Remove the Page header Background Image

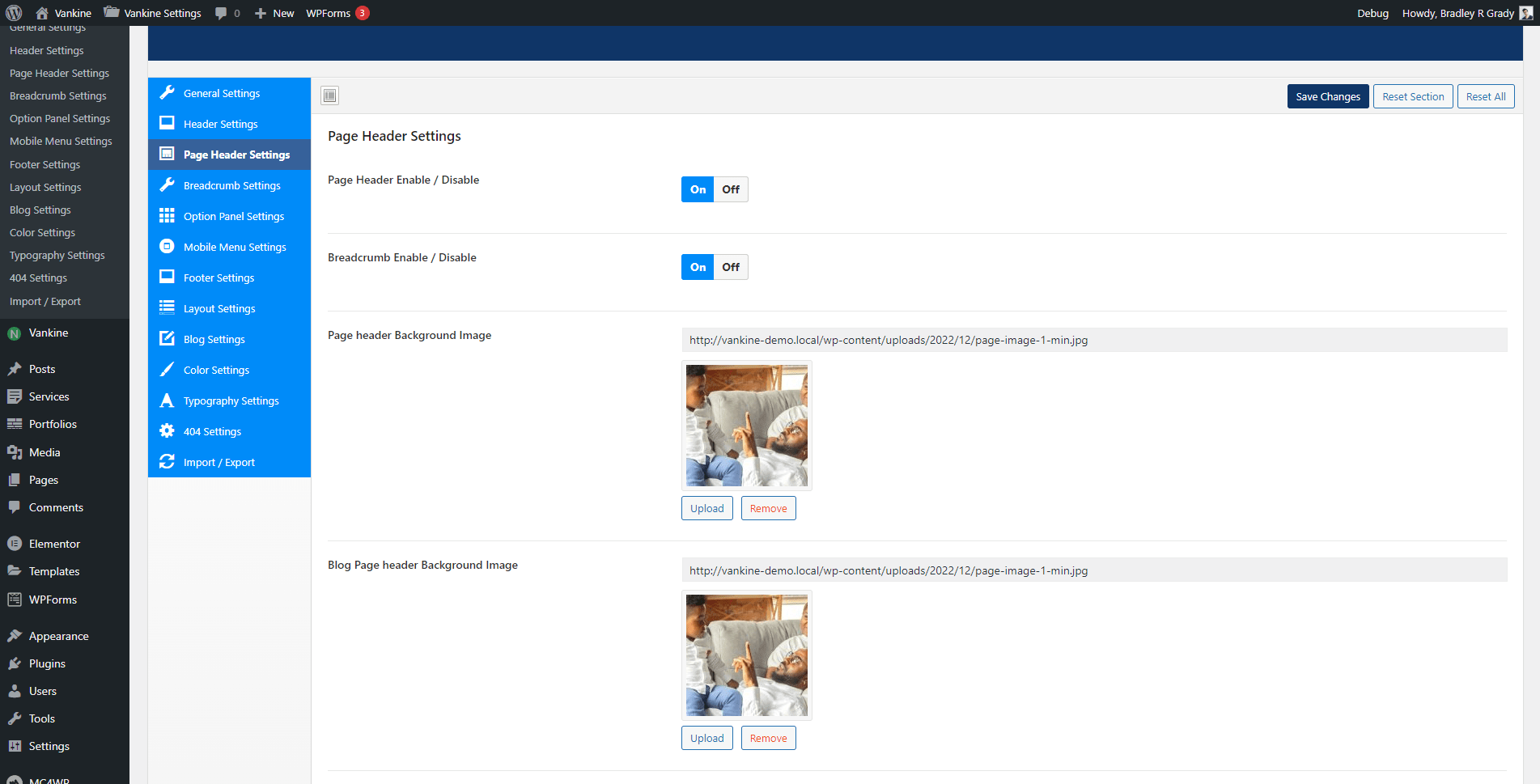768,508
